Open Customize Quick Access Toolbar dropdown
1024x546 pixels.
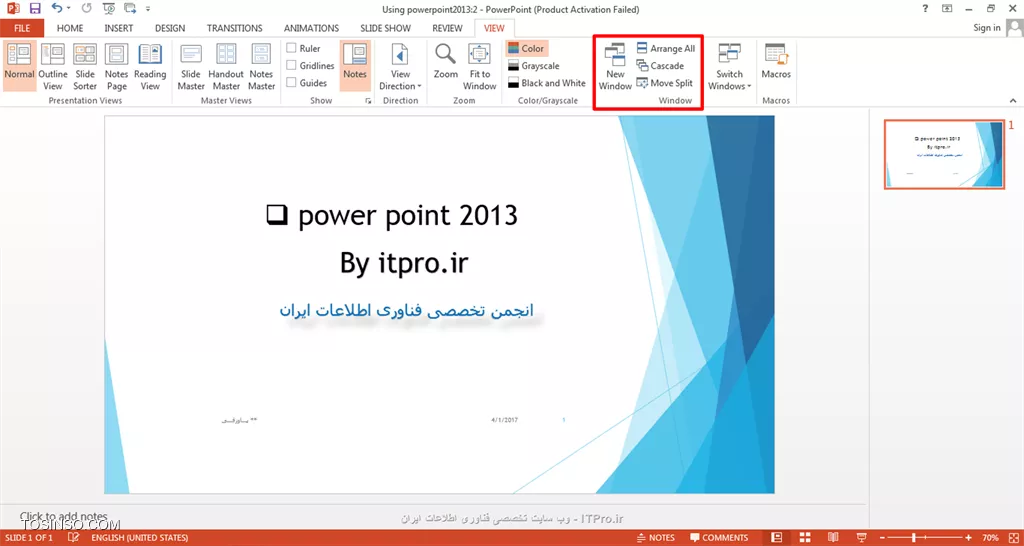pos(148,9)
